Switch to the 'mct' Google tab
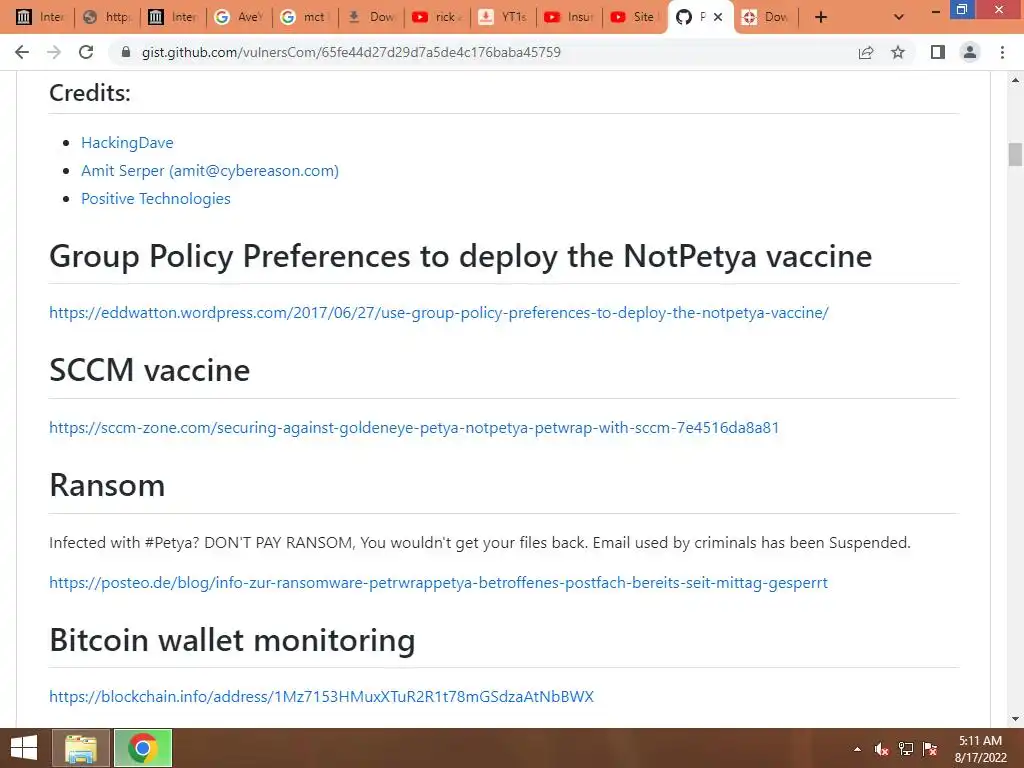 coord(305,17)
